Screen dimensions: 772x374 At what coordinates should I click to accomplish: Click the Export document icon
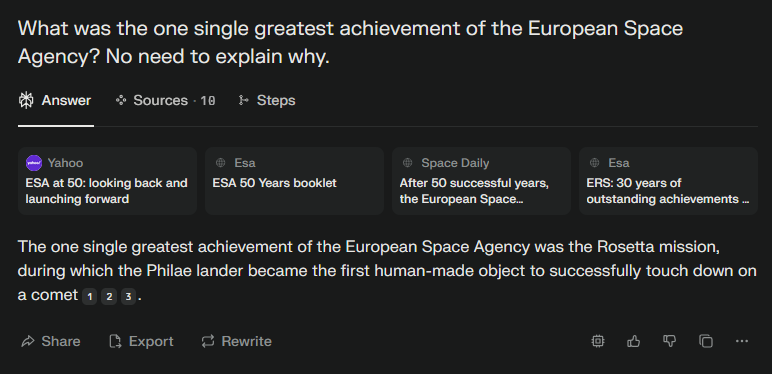click(x=115, y=341)
